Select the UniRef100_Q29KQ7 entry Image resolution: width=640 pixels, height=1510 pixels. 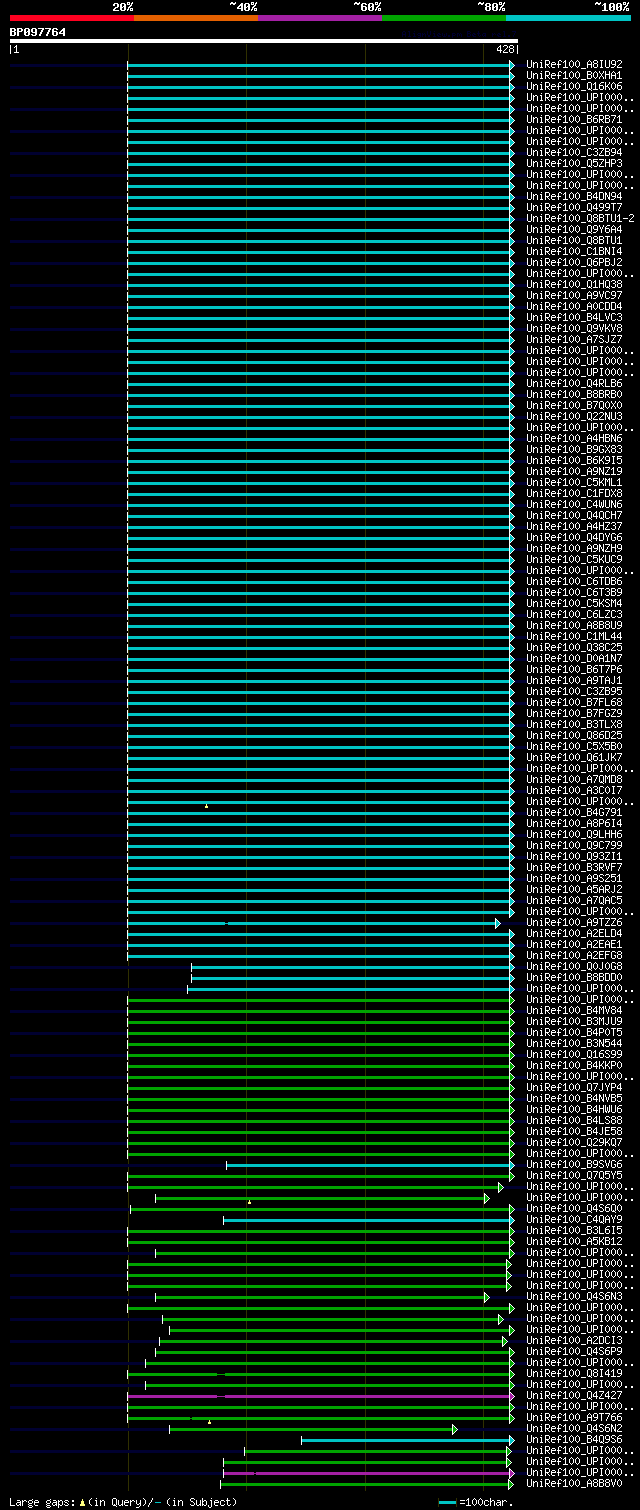click(574, 1143)
